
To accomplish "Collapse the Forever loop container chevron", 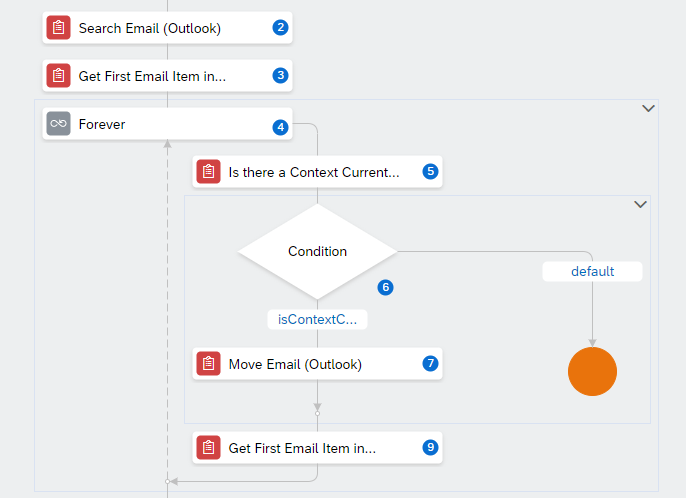I will pos(648,108).
